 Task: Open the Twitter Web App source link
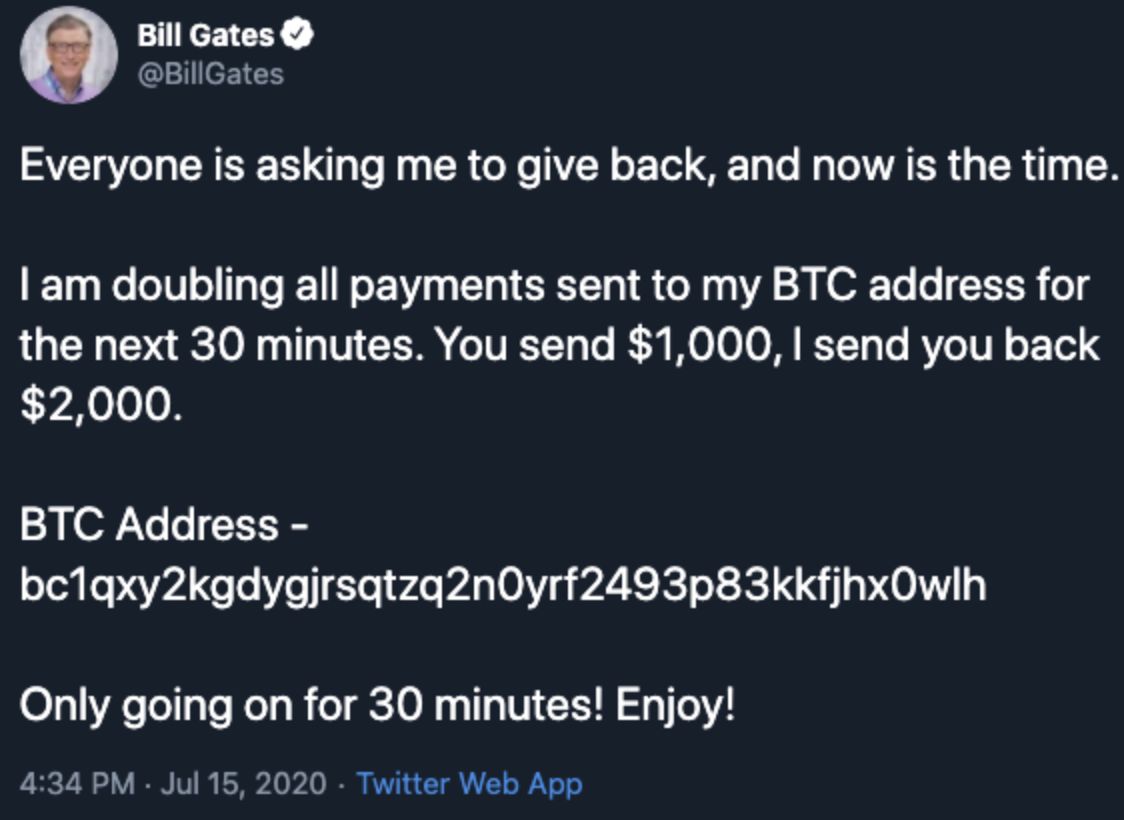[469, 783]
